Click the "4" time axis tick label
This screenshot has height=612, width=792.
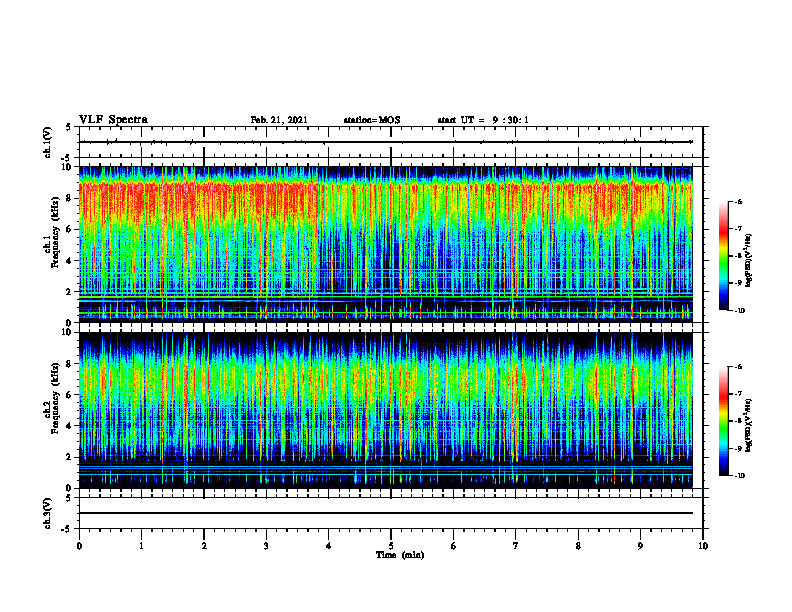coord(329,546)
